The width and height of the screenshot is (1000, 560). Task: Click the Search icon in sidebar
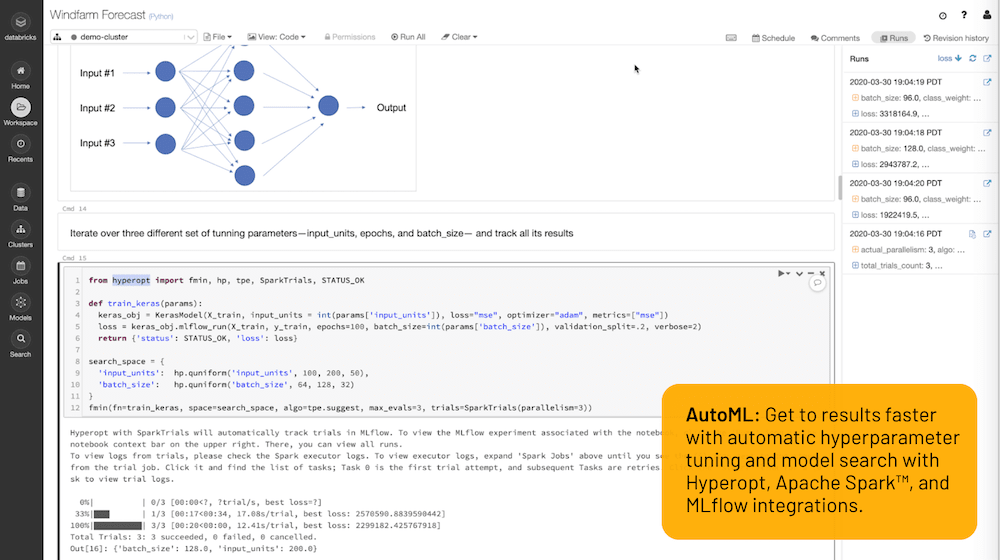click(x=20, y=339)
